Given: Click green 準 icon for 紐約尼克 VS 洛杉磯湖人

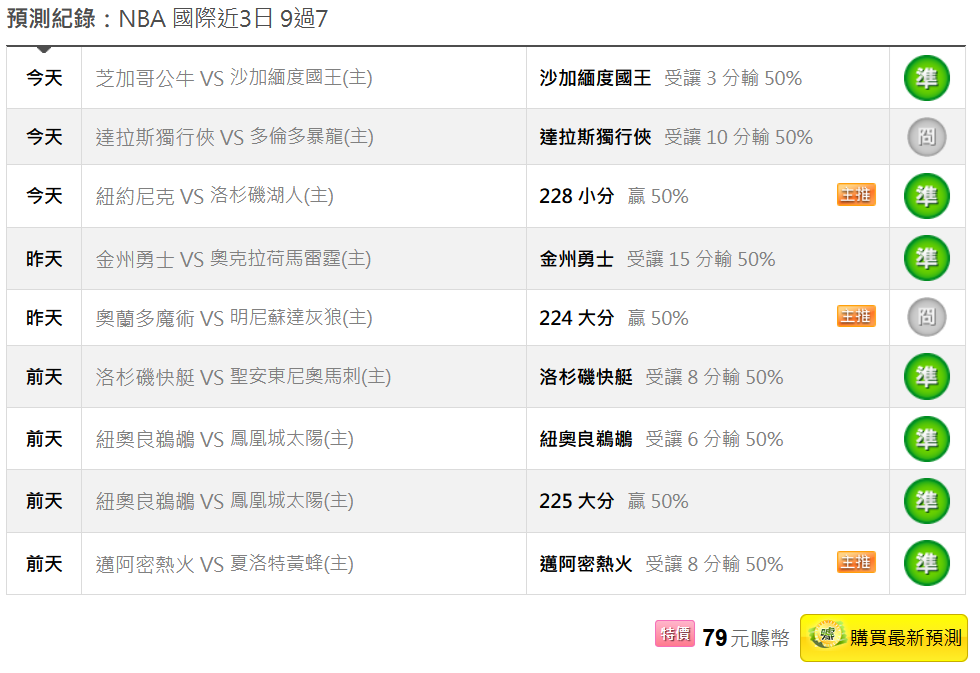Looking at the screenshot, I should (x=926, y=196).
